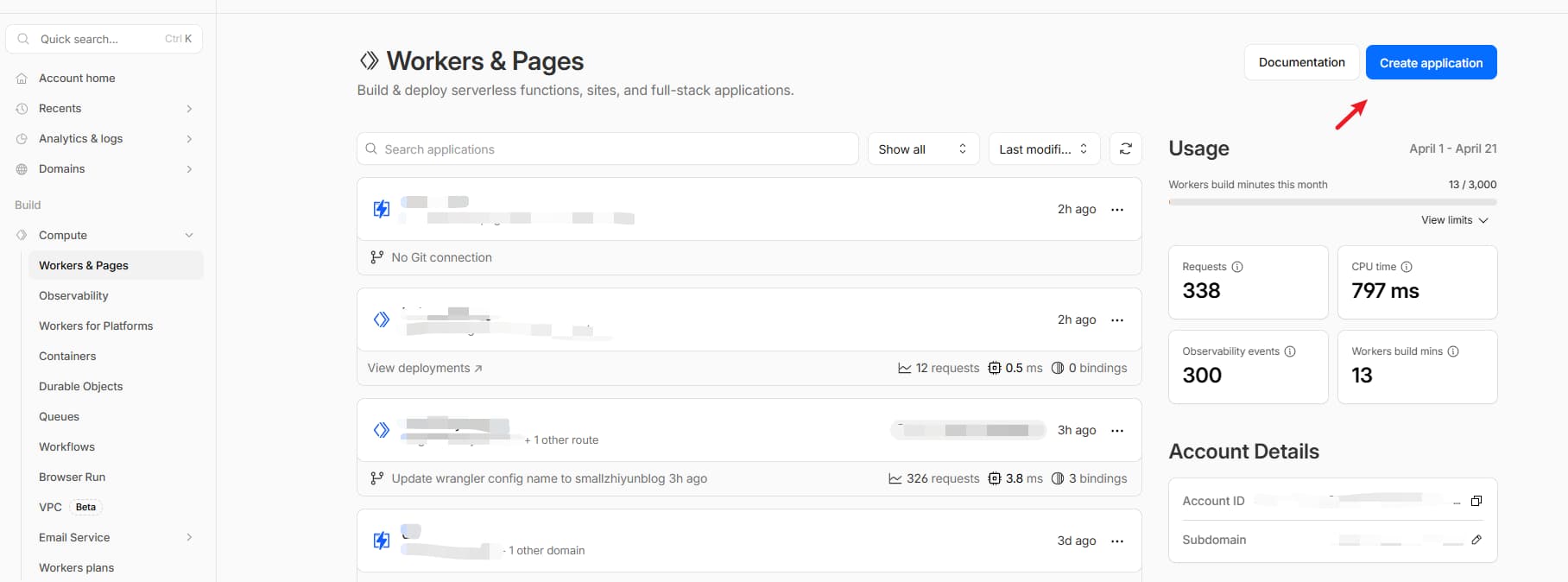Open the Show all filter dropdown

[x=922, y=149]
